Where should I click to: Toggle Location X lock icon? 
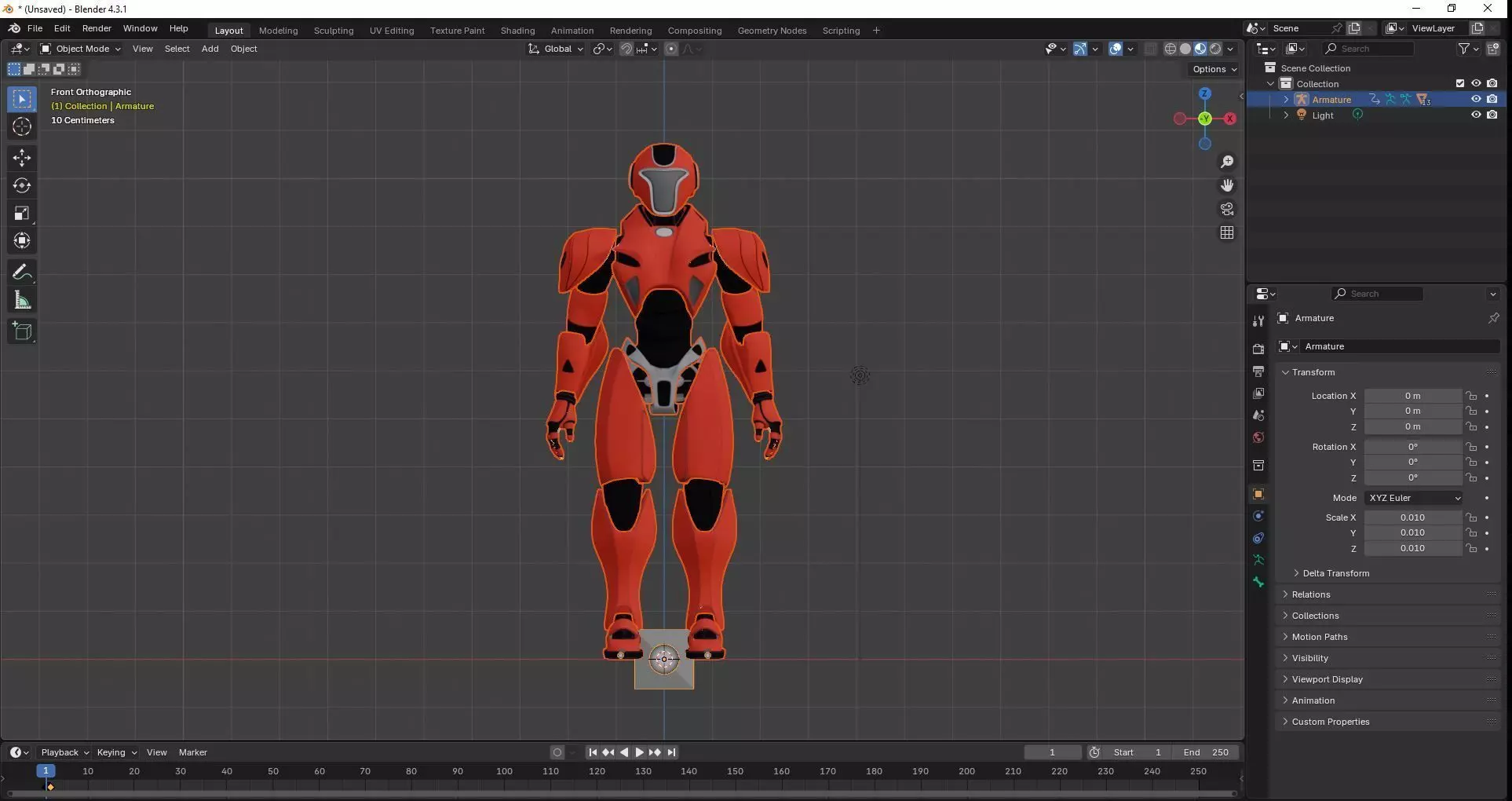click(x=1472, y=396)
